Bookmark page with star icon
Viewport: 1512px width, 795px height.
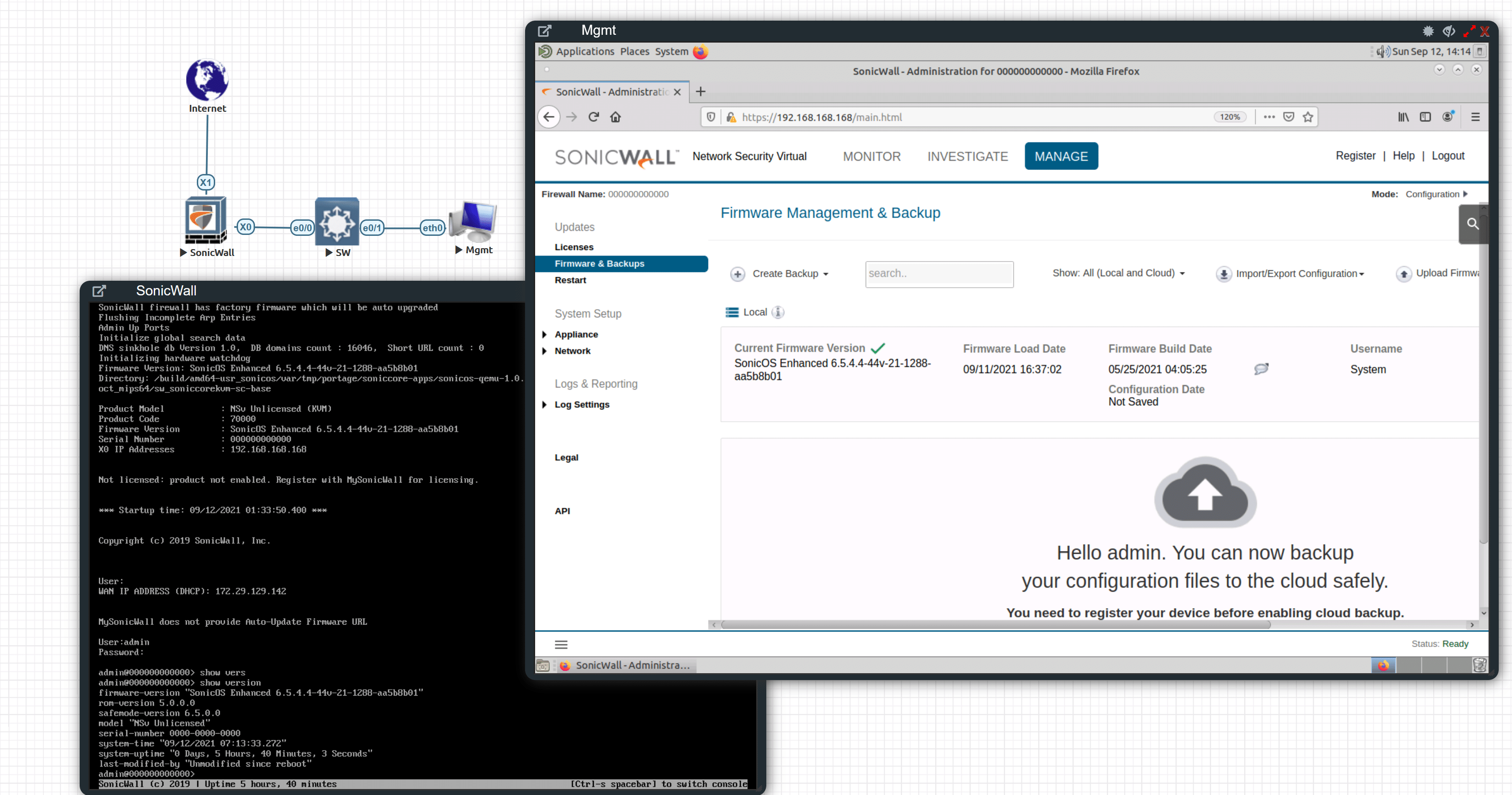pyautogui.click(x=1308, y=117)
